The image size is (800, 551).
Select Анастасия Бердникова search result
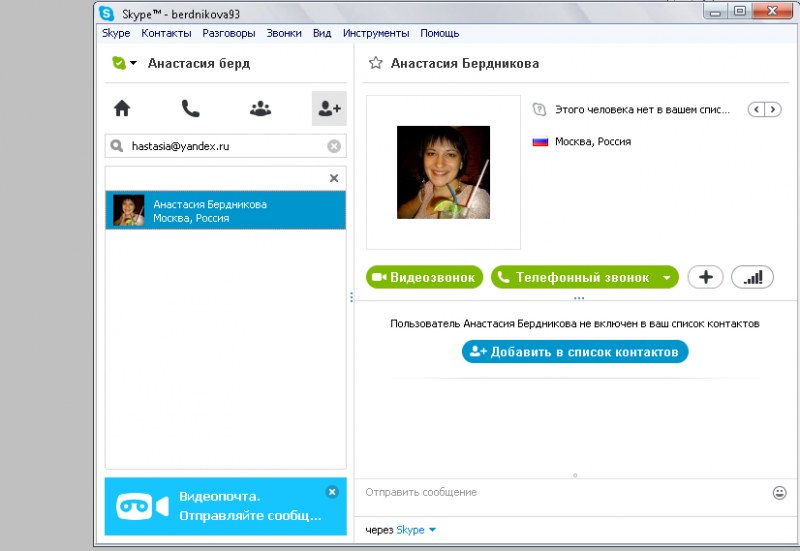(x=226, y=210)
